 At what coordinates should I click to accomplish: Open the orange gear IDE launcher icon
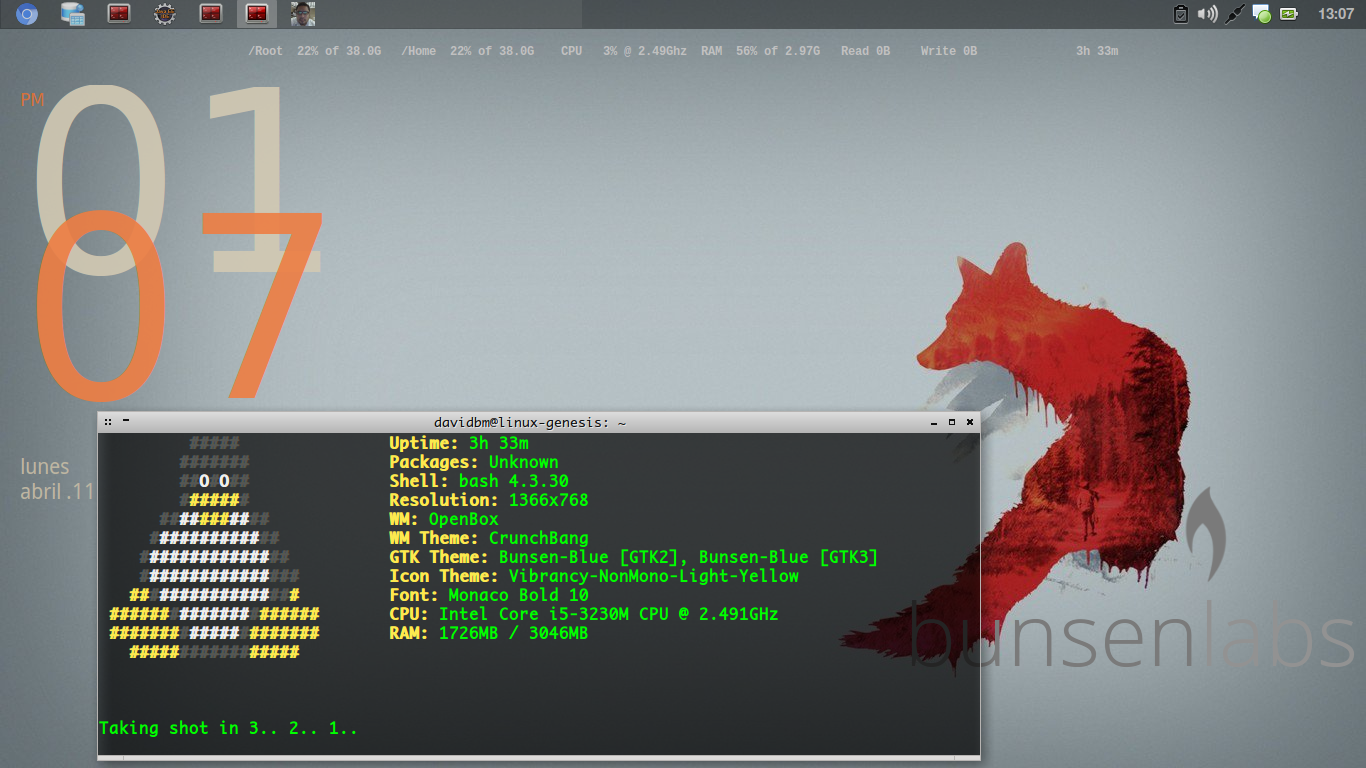(x=165, y=14)
